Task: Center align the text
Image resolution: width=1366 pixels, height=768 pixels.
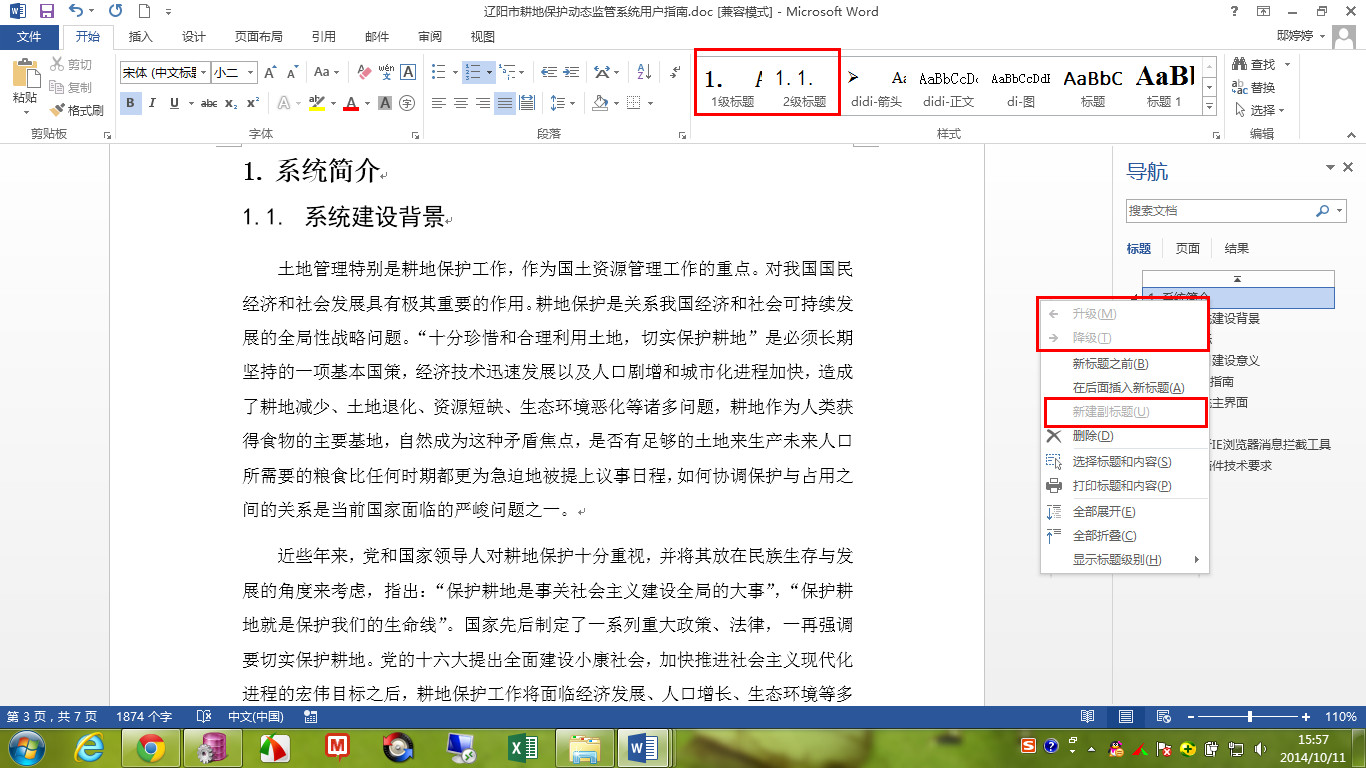Action: tap(460, 103)
